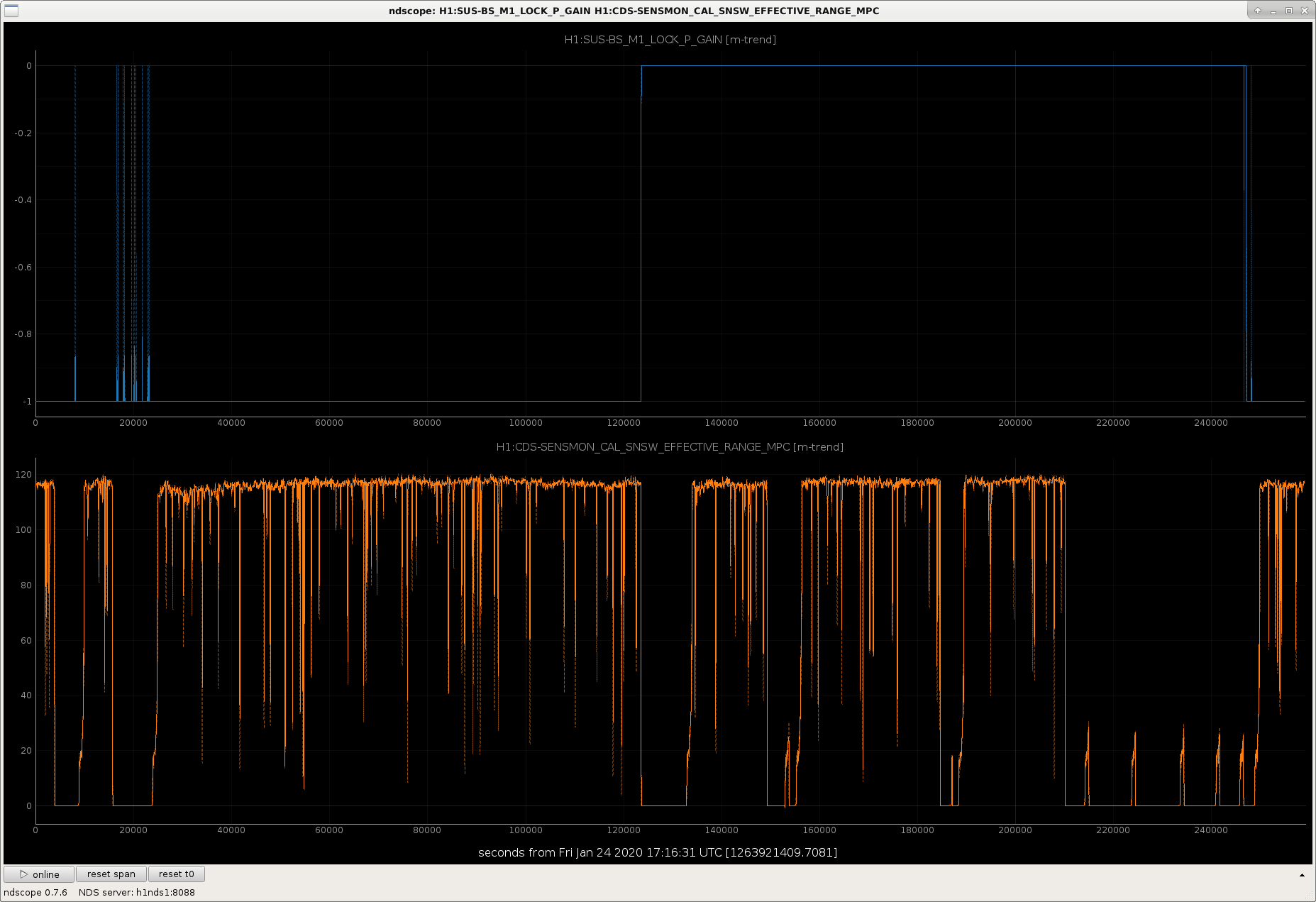Click the time axis label 'seconds from Fri Jan 24 2020'
The image size is (1316, 902).
658,852
